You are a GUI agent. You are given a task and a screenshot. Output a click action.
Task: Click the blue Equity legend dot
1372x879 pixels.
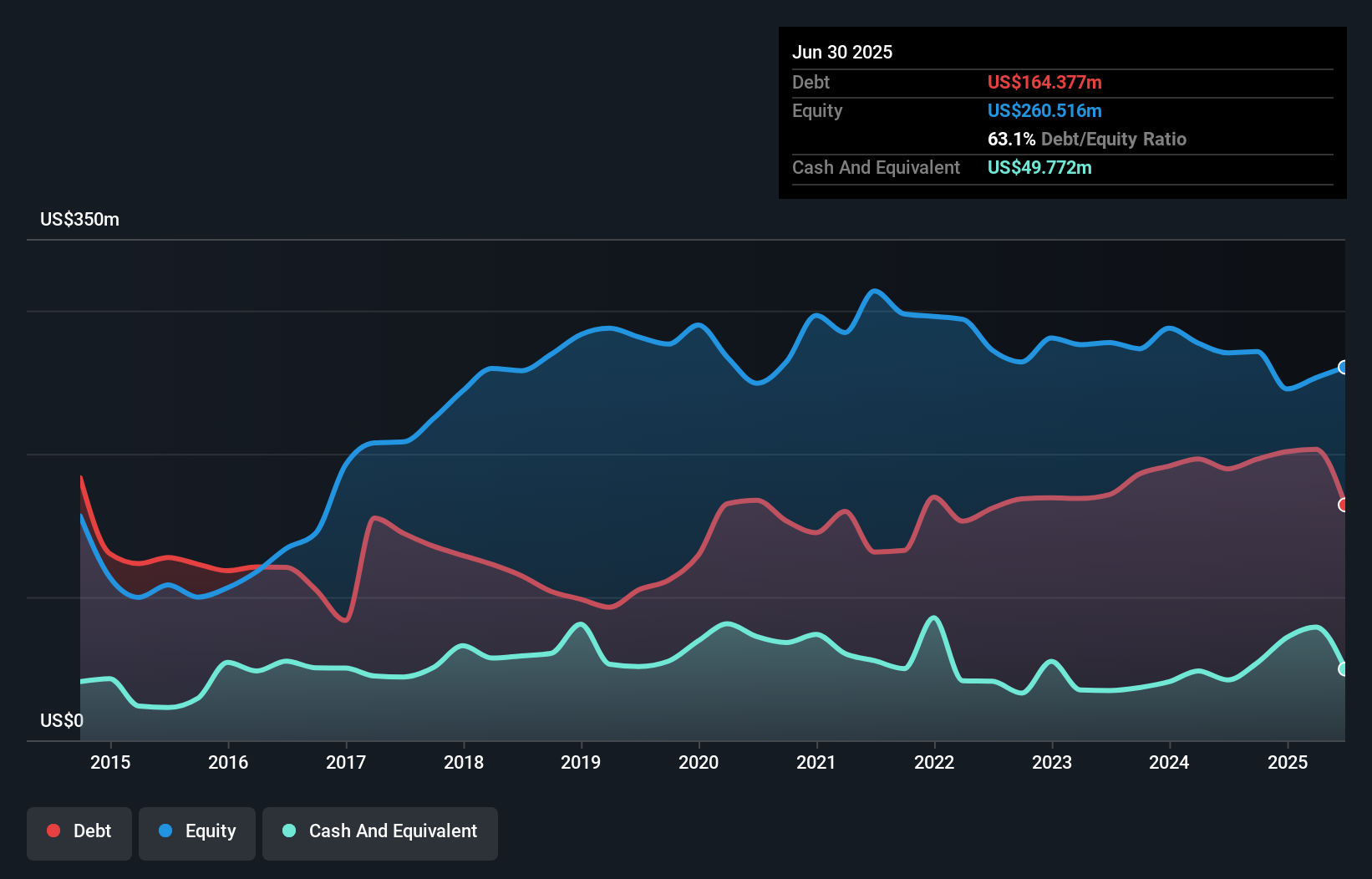pyautogui.click(x=165, y=831)
